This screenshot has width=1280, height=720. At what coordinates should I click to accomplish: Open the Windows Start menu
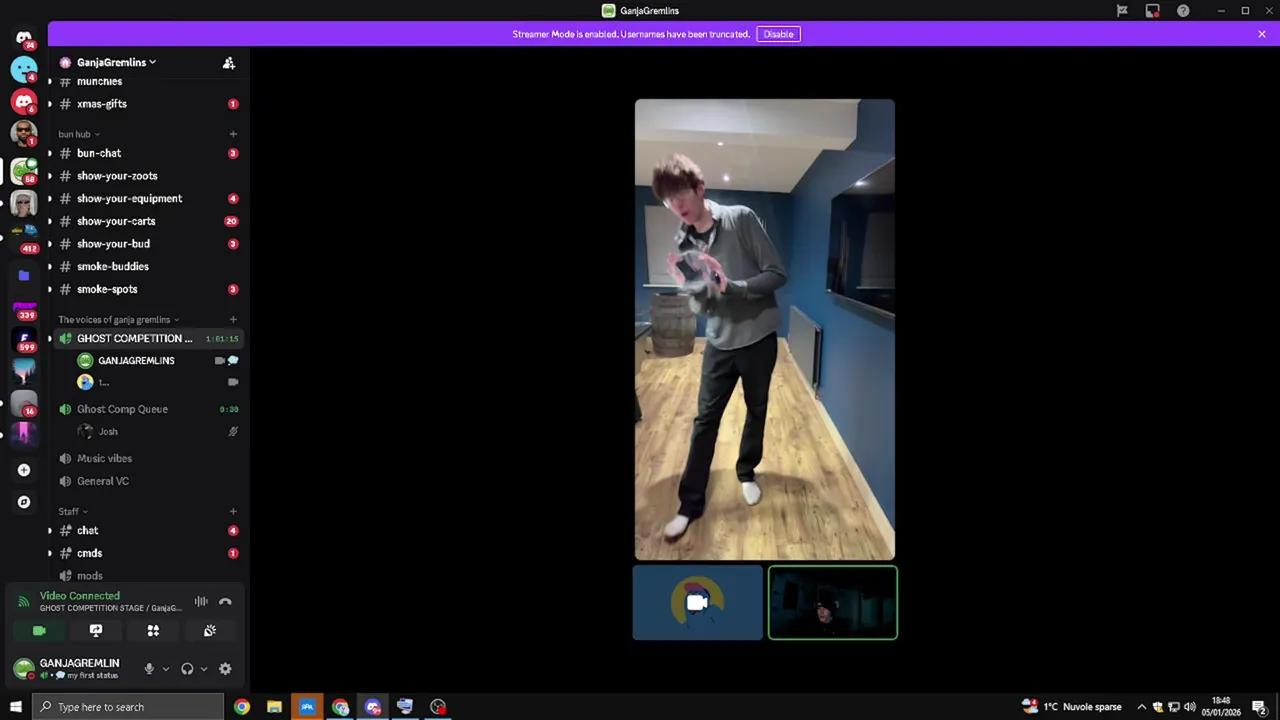15,707
